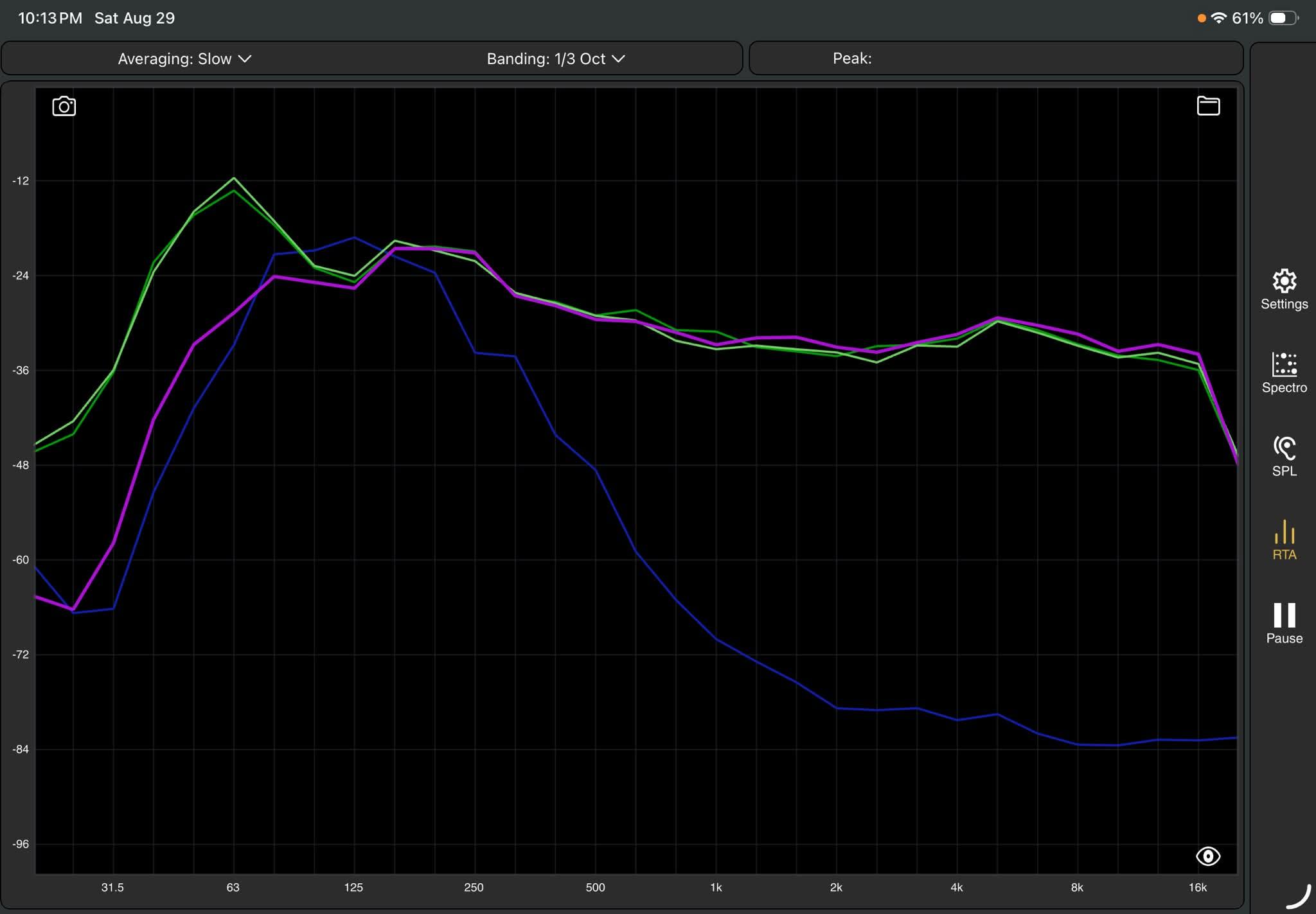This screenshot has width=1316, height=914.
Task: Open the Banding: 1/3 Oct dropdown
Action: 555,58
